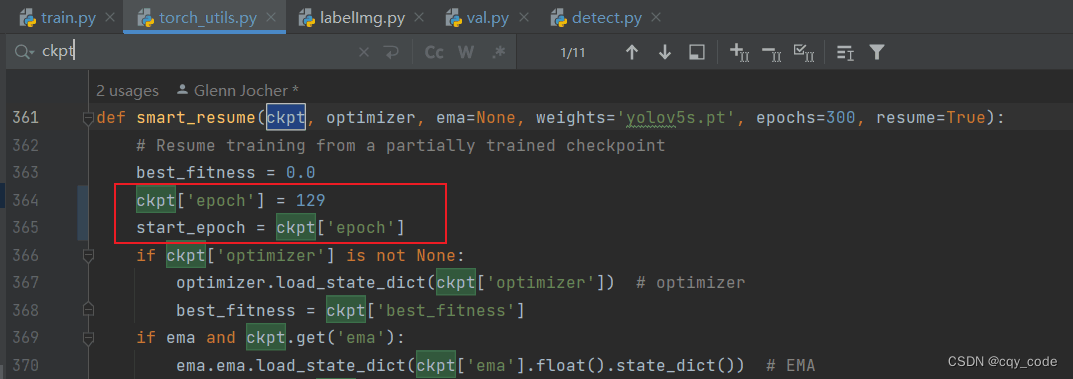
Task: Open the search filter options
Action: pos(877,53)
